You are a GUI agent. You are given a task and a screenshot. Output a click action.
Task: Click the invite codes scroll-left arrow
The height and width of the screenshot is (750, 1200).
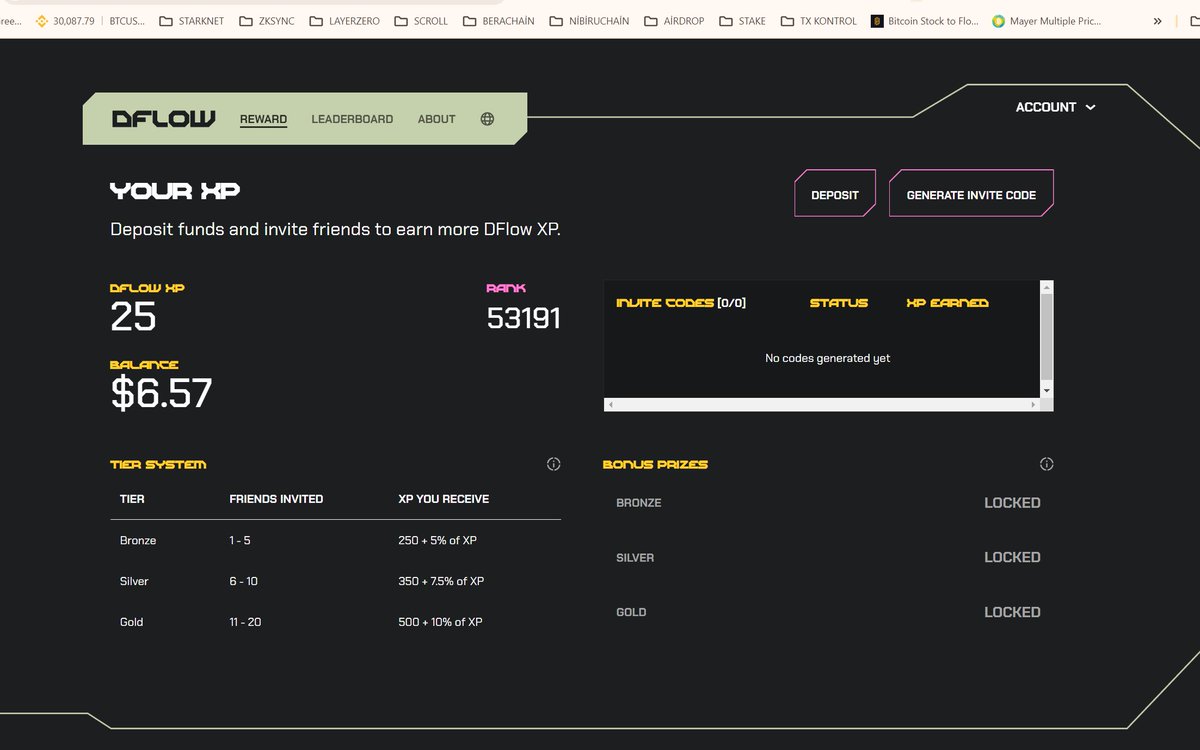click(x=610, y=404)
